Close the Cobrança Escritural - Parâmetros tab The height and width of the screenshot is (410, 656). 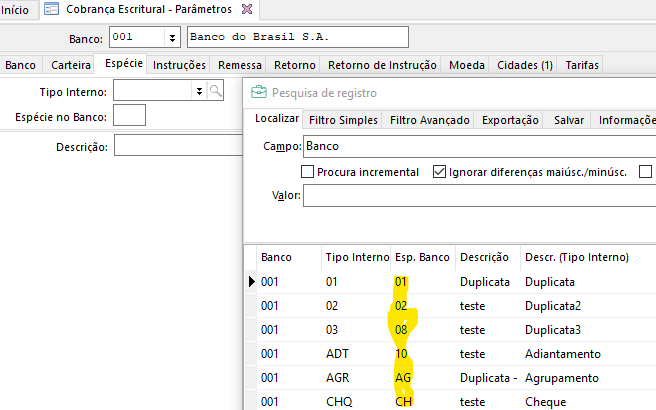pyautogui.click(x=248, y=9)
